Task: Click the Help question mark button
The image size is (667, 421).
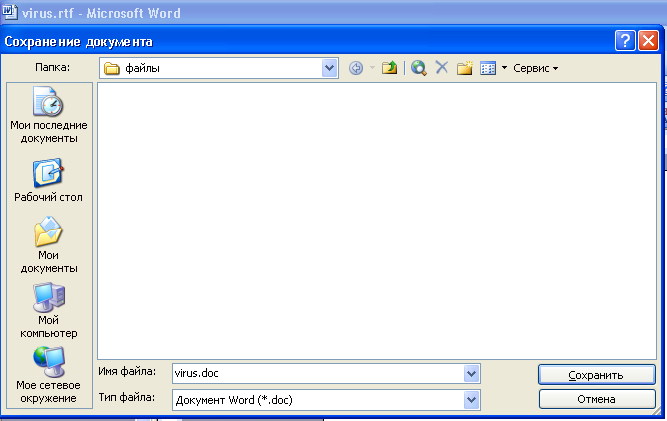Action: (625, 41)
